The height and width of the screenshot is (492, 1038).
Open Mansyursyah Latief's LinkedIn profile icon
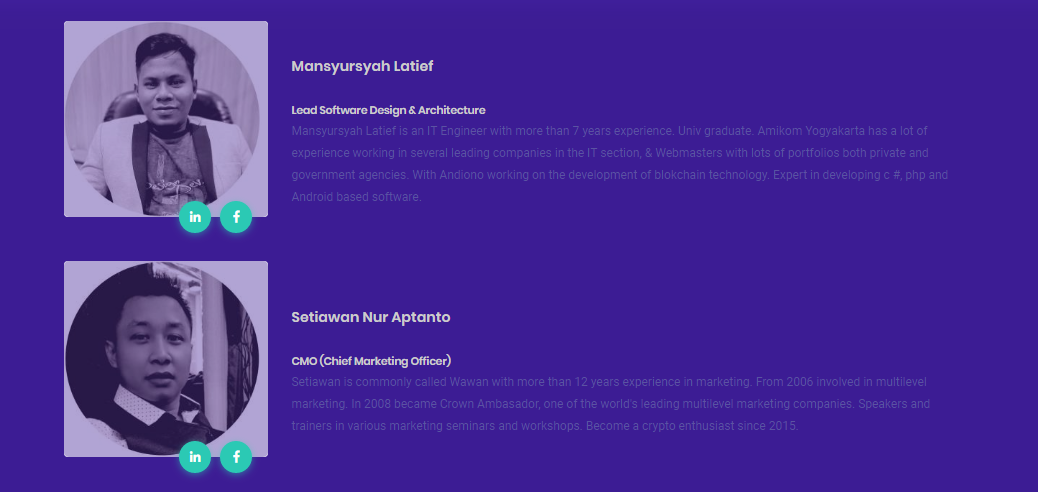pos(195,217)
